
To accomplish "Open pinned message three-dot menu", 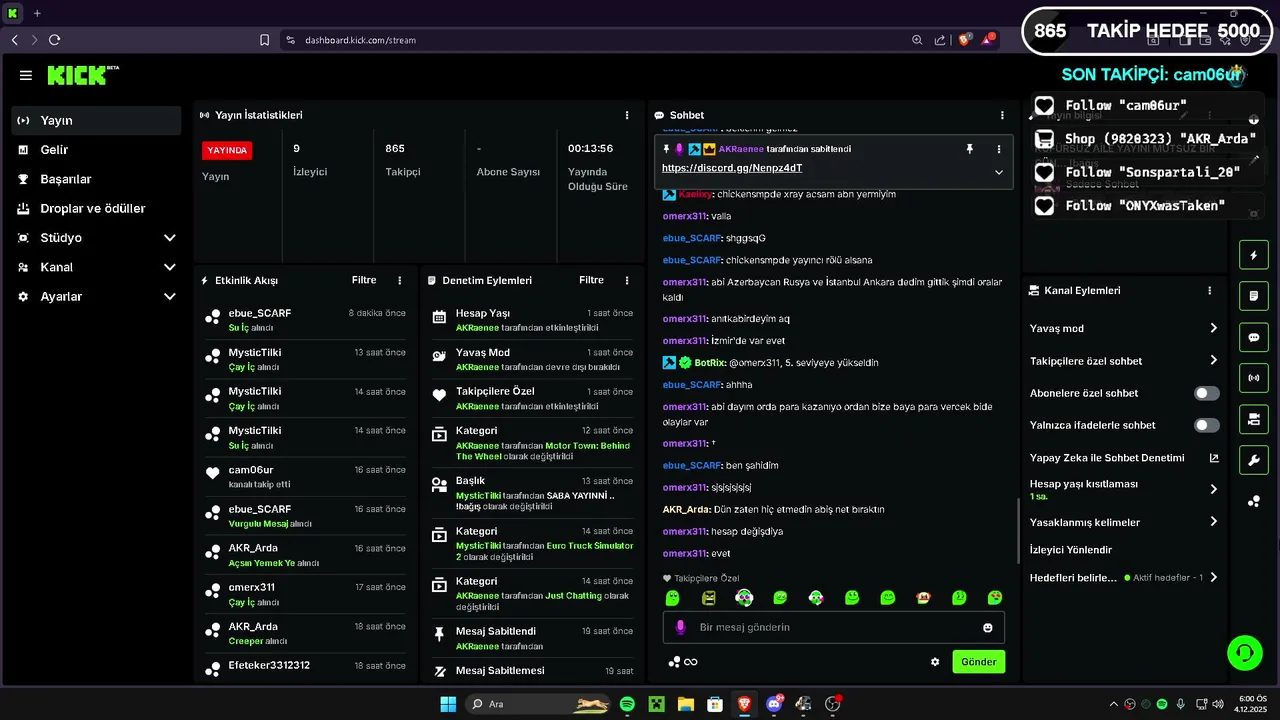I will pyautogui.click(x=998, y=149).
